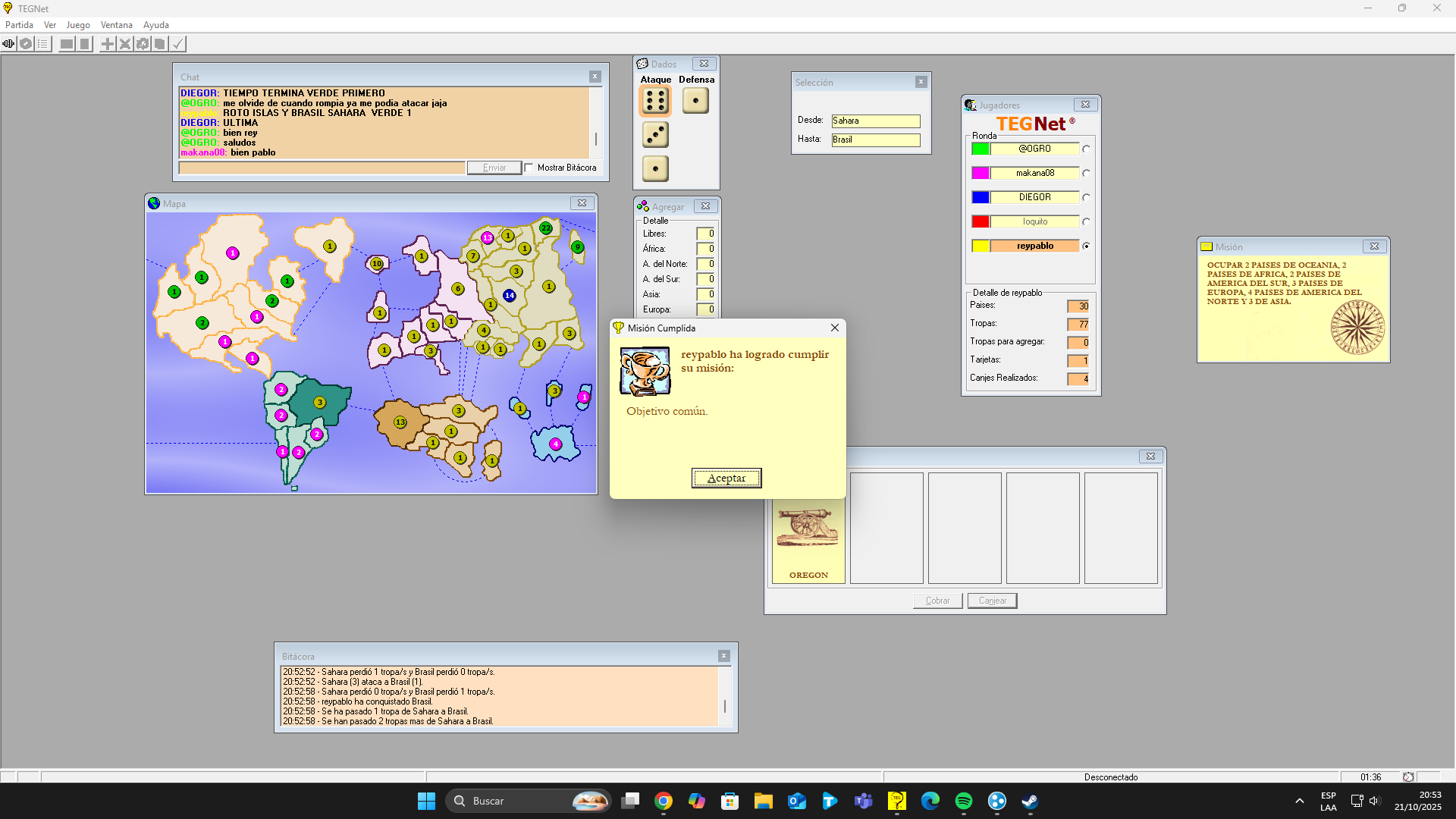Click the list icon in the toolbar

pos(43,44)
